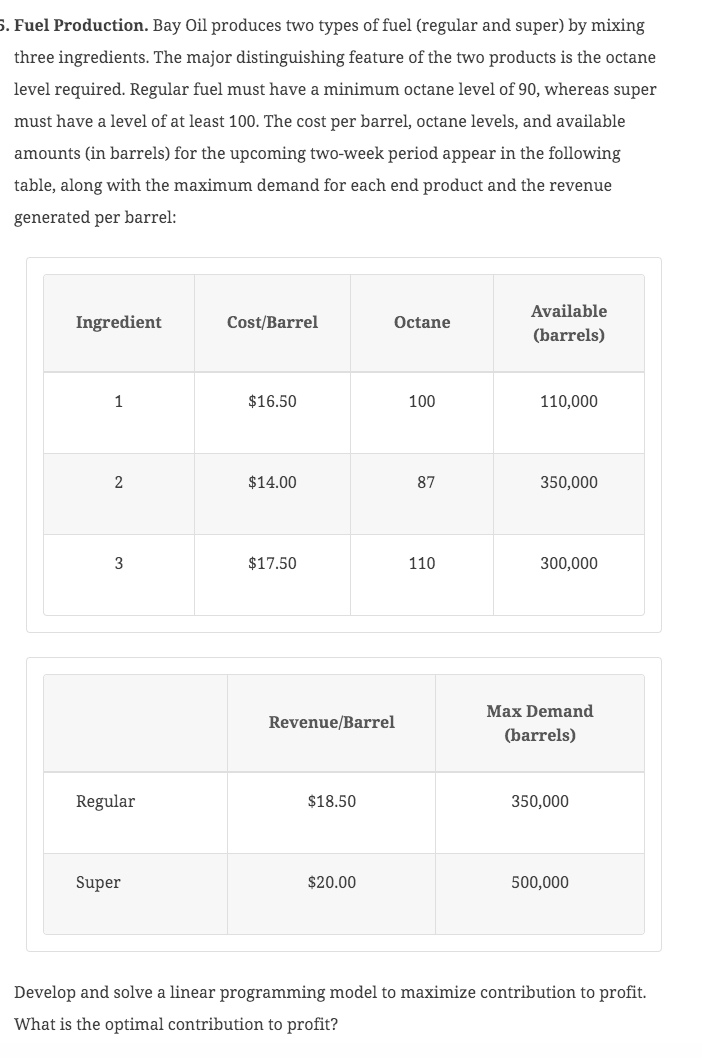Select the Regular row label
This screenshot has height=1058, width=702.
(105, 801)
